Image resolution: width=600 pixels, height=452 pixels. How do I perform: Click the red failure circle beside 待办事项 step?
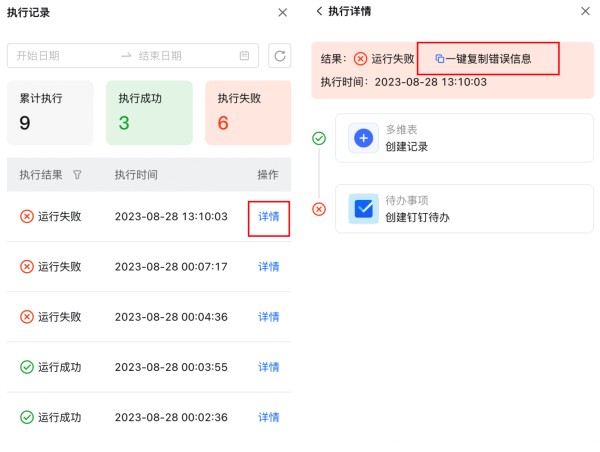coord(319,209)
